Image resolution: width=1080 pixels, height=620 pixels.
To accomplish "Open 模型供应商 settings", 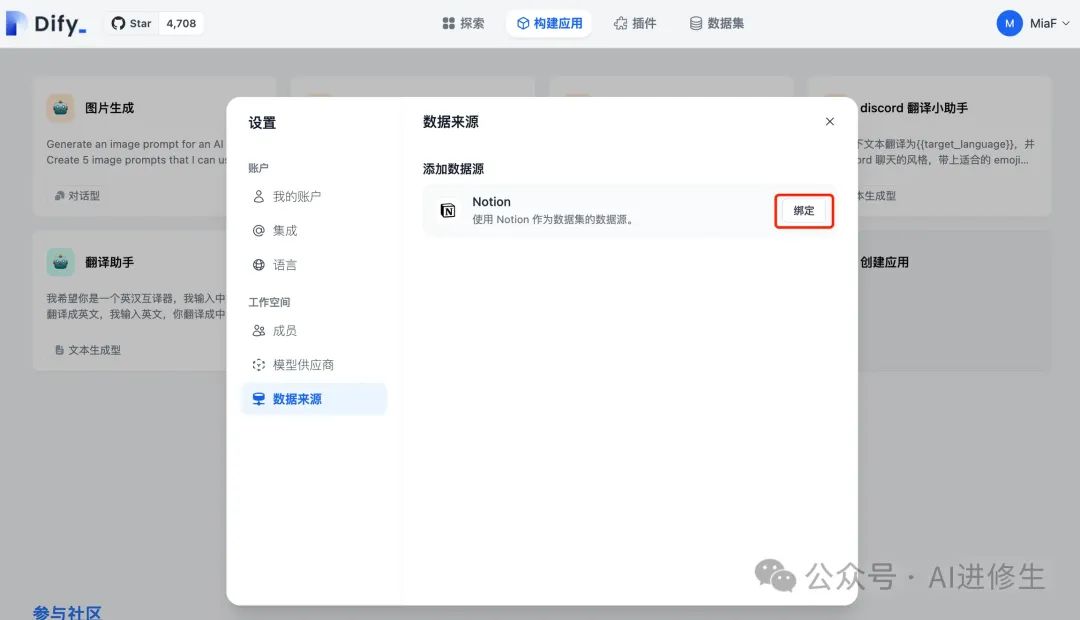I will coord(314,364).
